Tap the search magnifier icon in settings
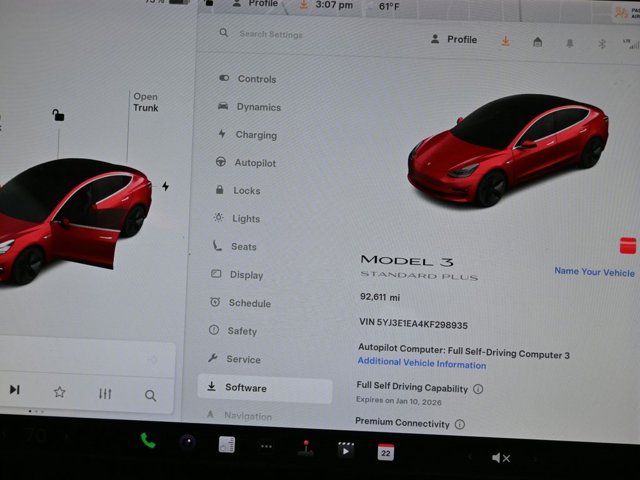The width and height of the screenshot is (640, 480). pyautogui.click(x=223, y=32)
